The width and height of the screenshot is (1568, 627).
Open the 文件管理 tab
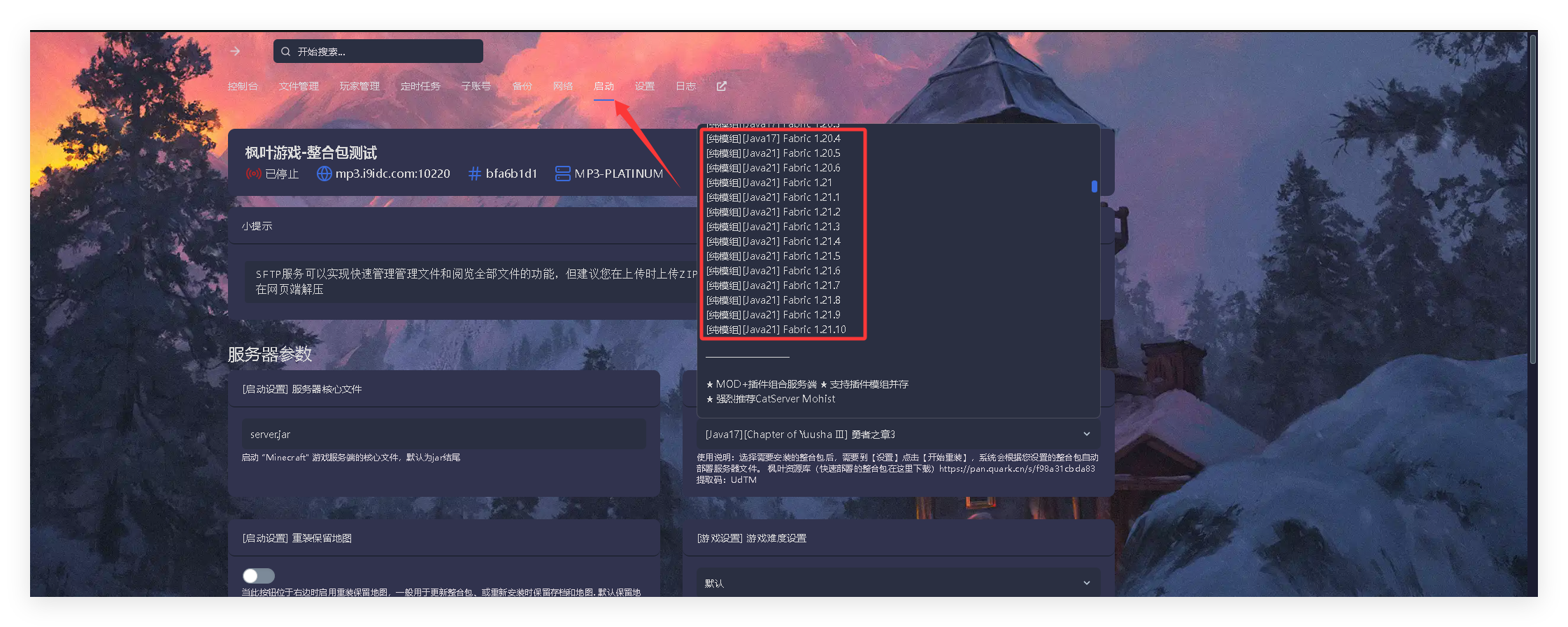pyautogui.click(x=299, y=86)
